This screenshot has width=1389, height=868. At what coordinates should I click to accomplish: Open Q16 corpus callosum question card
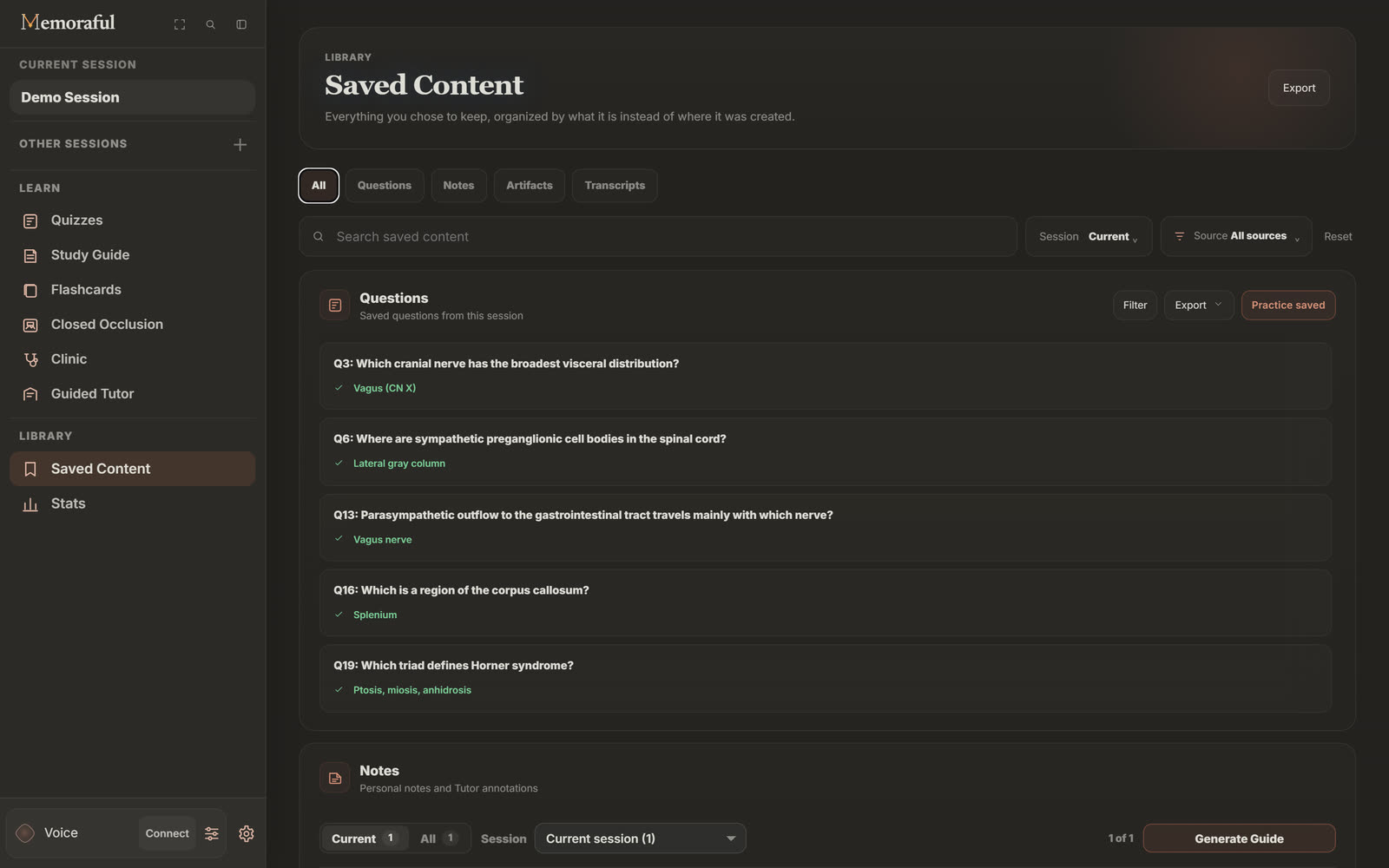pos(826,602)
